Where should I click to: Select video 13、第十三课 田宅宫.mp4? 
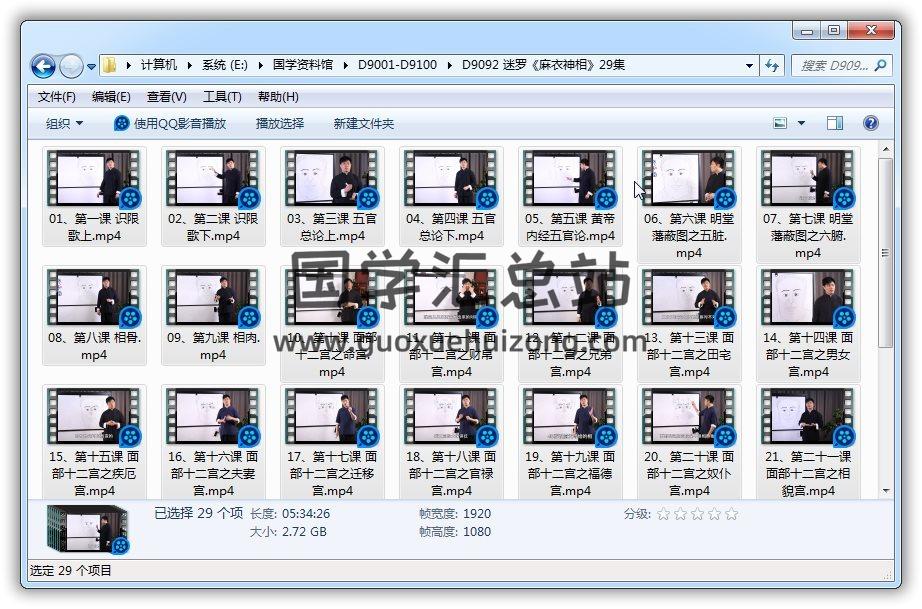(689, 324)
